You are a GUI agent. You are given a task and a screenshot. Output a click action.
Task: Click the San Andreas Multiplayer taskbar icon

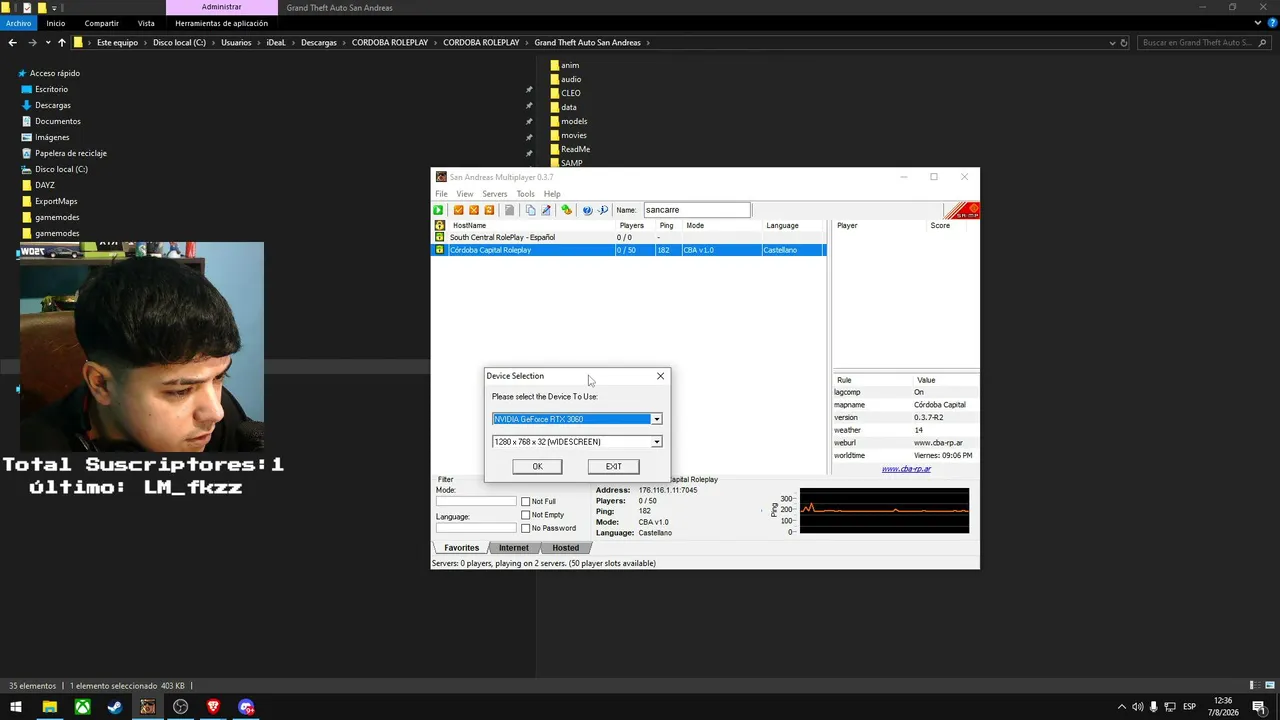pyautogui.click(x=148, y=707)
